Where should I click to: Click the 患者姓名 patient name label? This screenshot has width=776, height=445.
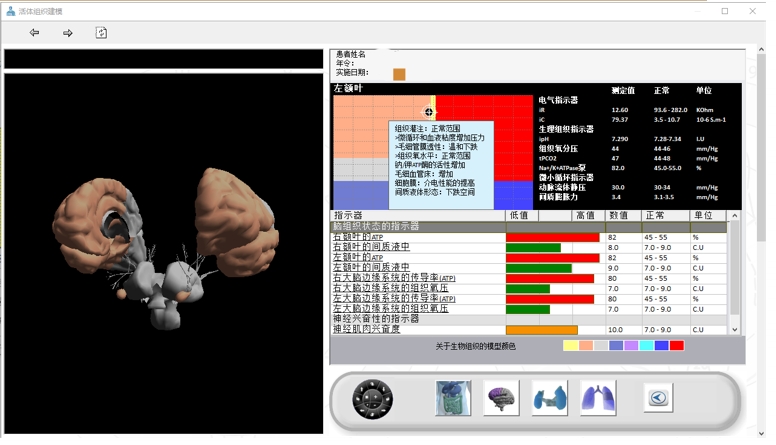coord(350,54)
